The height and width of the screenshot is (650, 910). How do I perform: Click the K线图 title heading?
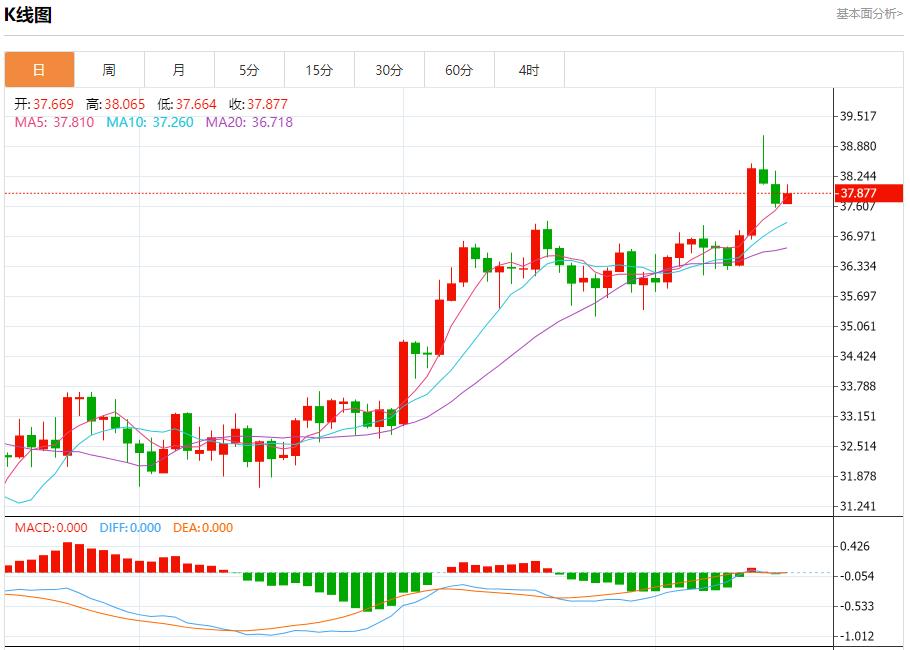28,14
